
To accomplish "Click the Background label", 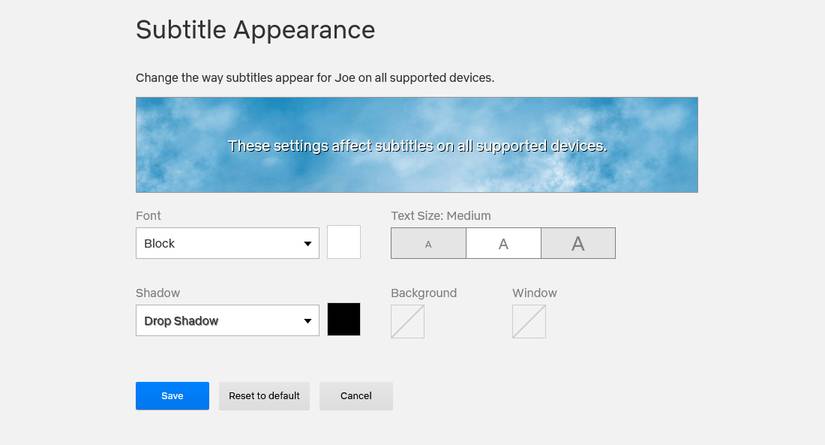I will 424,293.
